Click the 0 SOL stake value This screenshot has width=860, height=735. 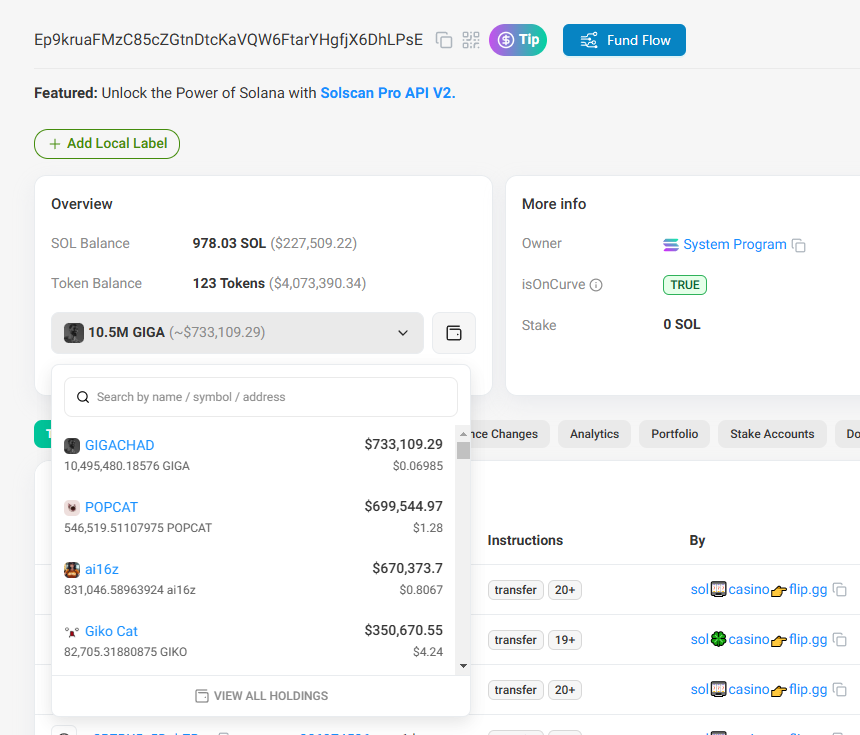(682, 325)
